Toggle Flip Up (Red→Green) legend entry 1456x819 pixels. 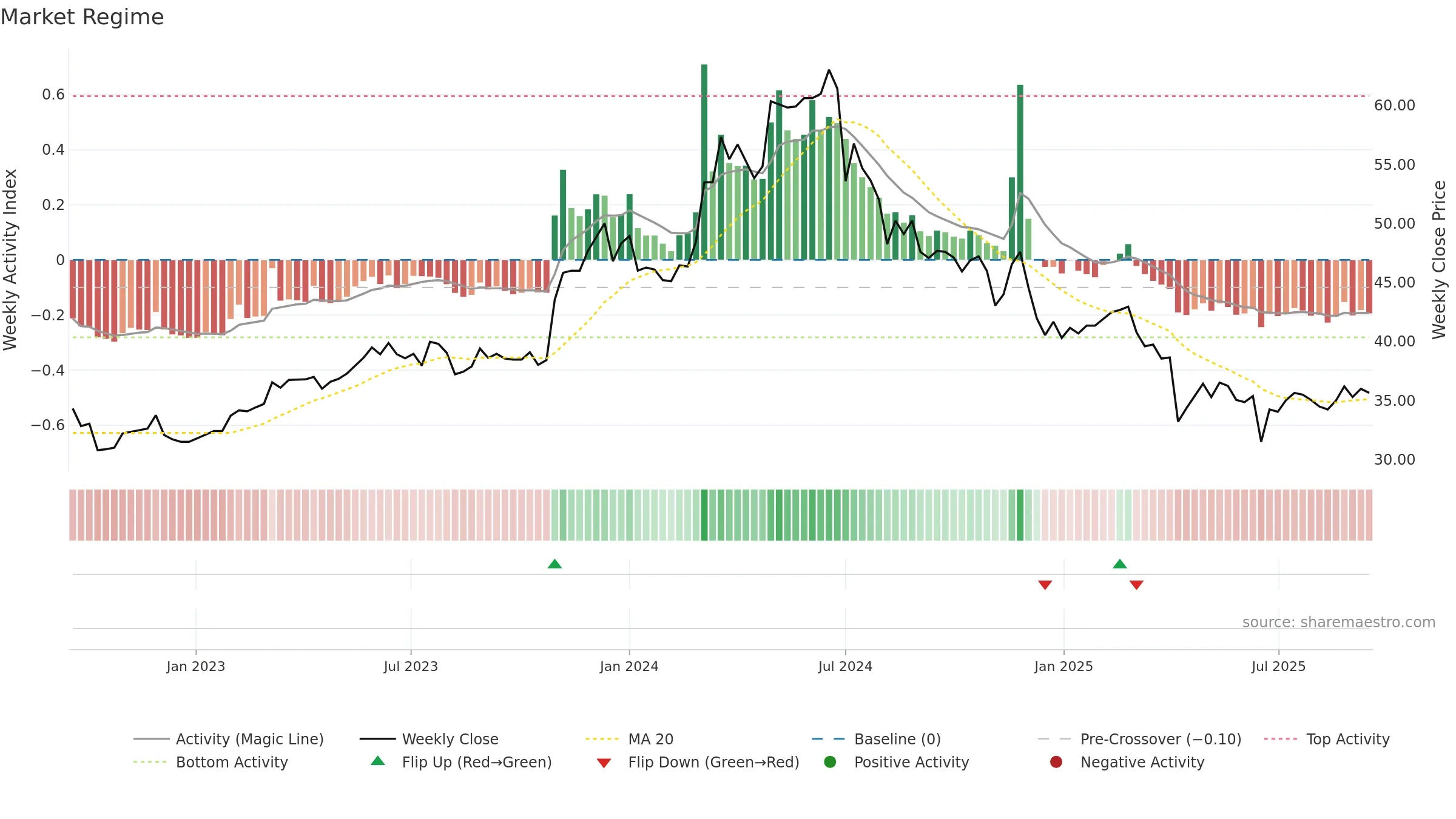[461, 762]
